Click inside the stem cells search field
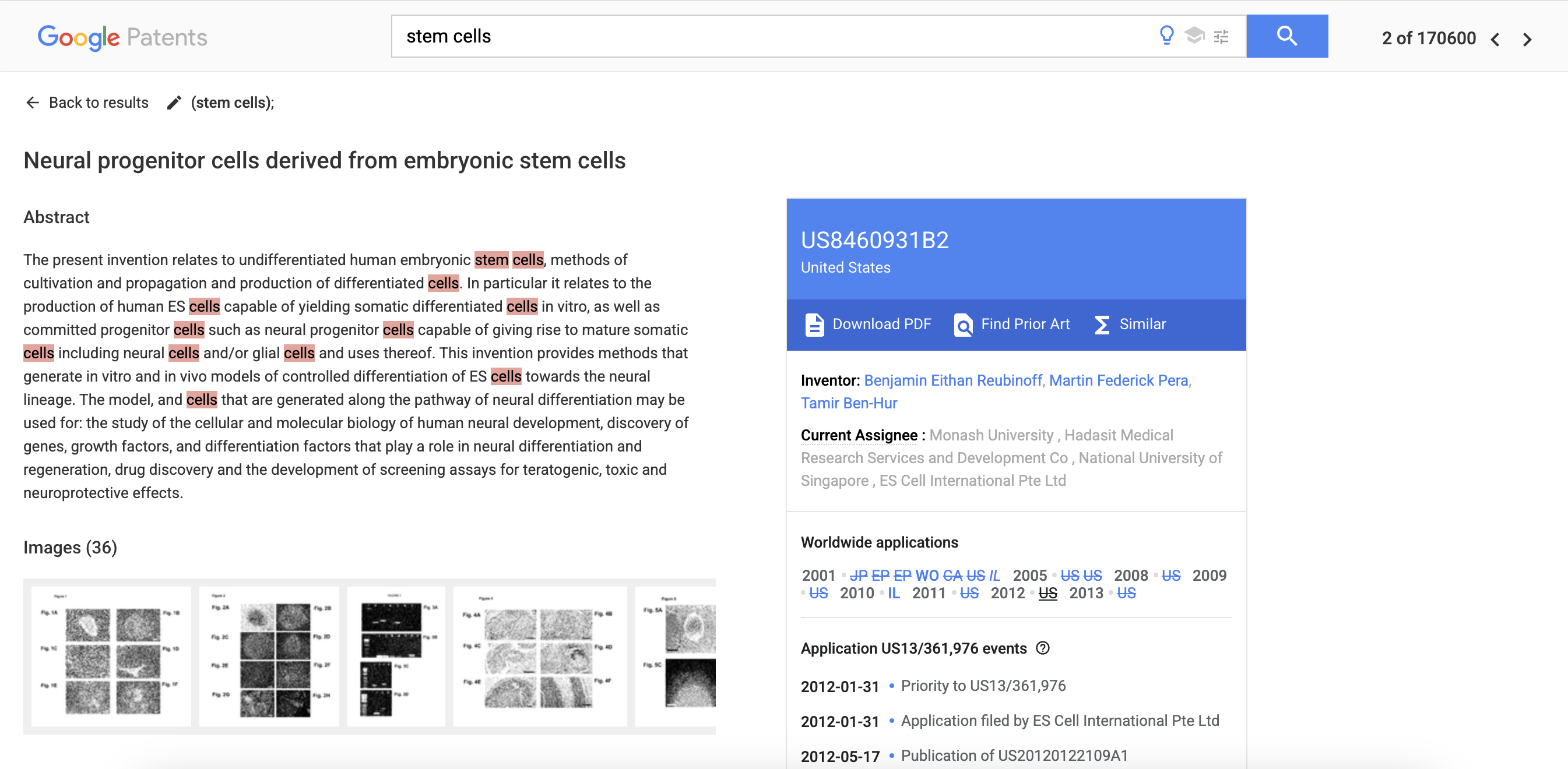 pyautogui.click(x=730, y=36)
